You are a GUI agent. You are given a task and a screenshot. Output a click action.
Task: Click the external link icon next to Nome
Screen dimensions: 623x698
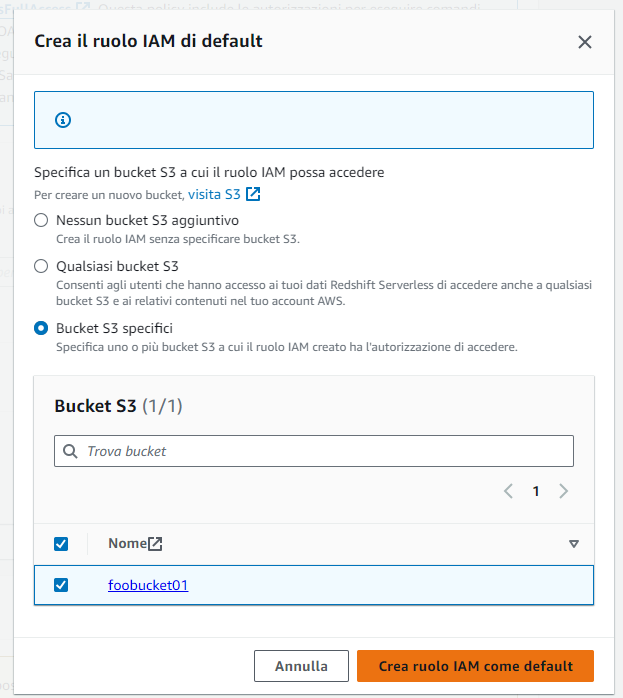tap(155, 544)
